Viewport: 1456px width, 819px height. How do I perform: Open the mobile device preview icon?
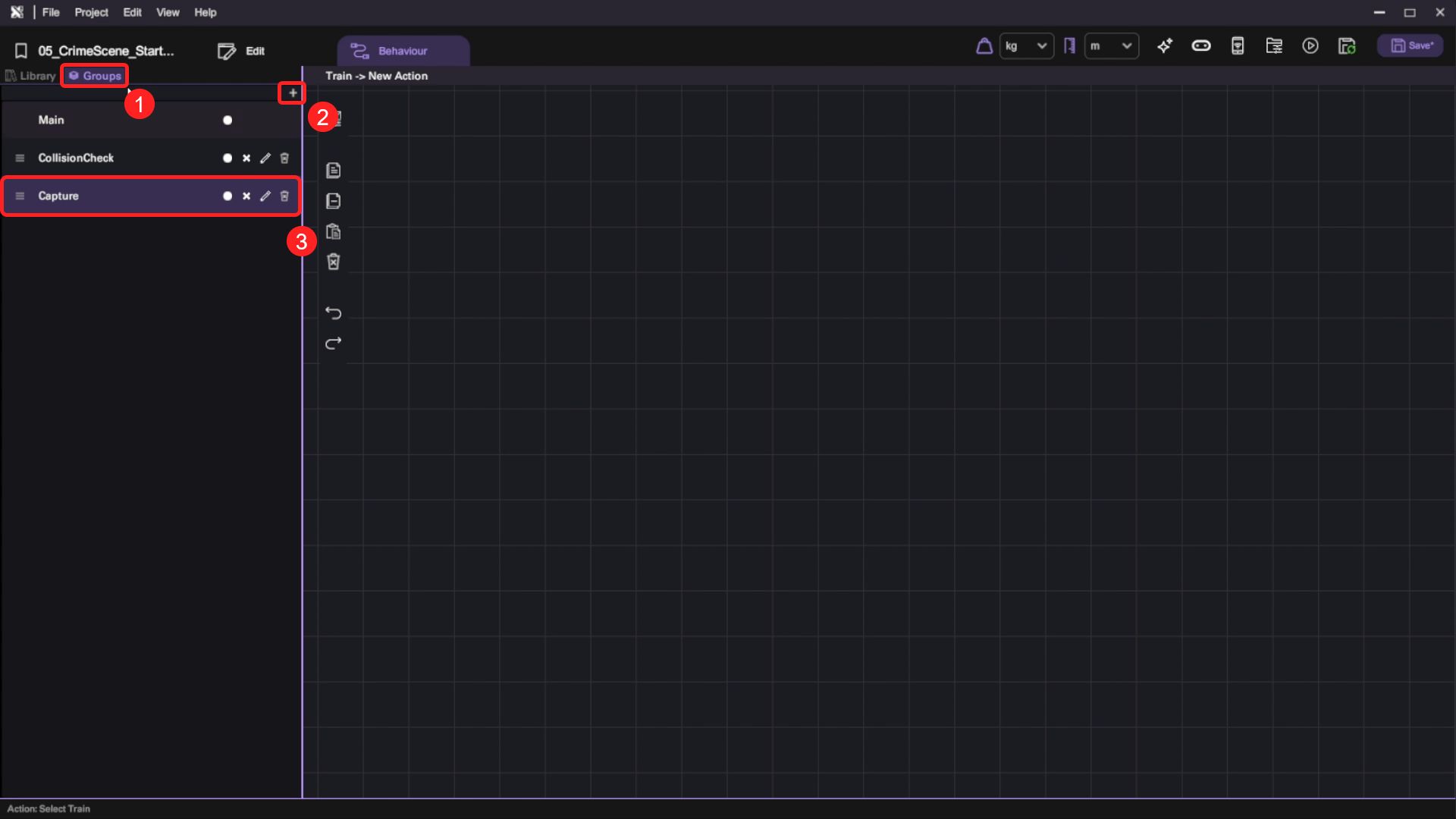[1238, 46]
